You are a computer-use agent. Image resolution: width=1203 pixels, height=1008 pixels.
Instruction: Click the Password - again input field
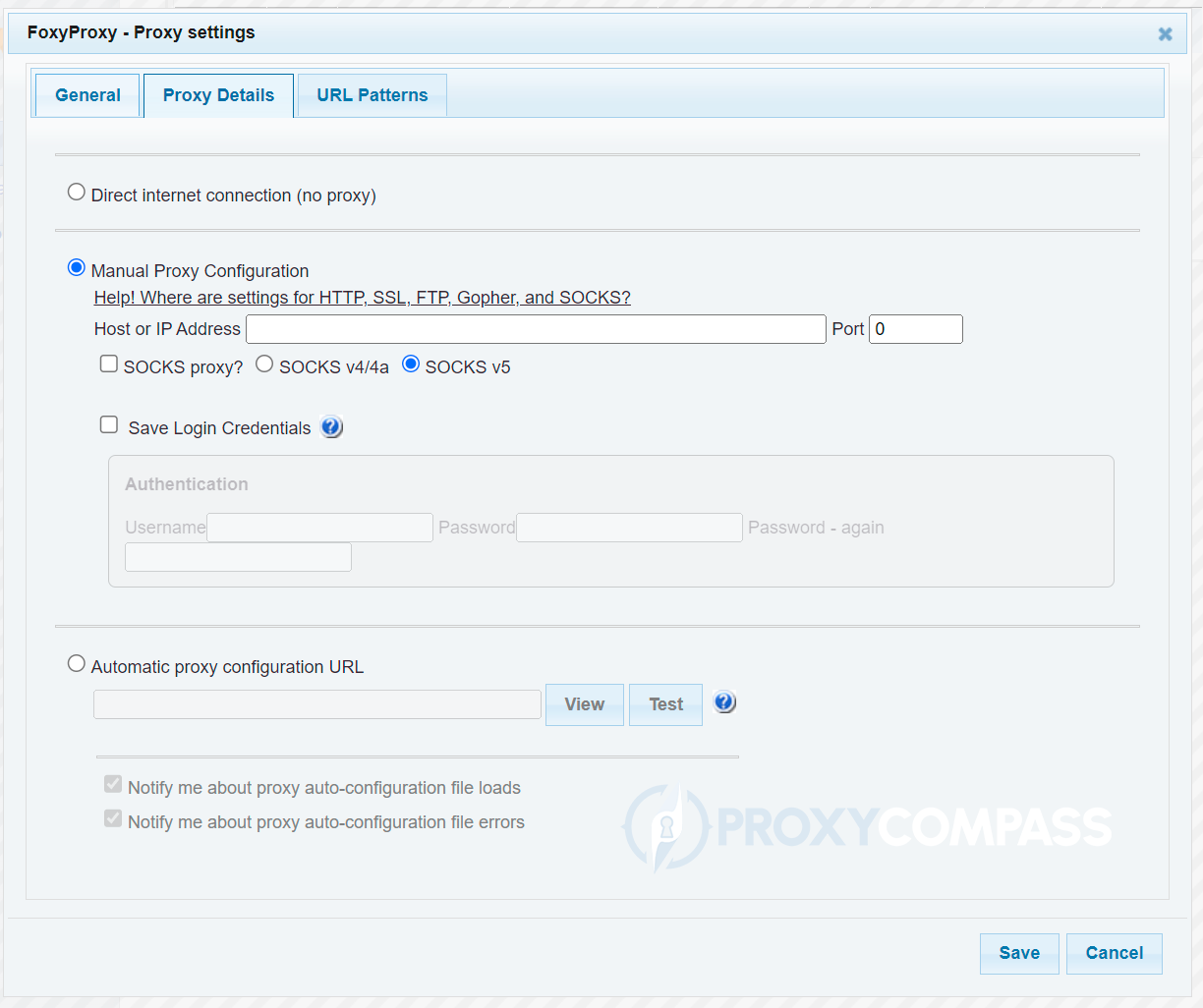pyautogui.click(x=238, y=557)
